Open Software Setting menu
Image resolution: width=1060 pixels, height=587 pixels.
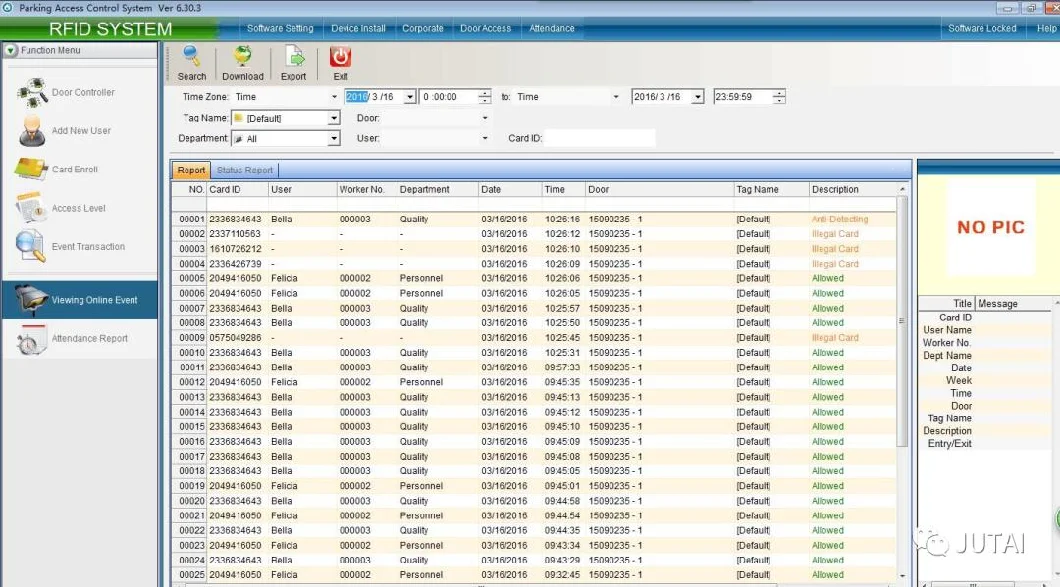[280, 28]
